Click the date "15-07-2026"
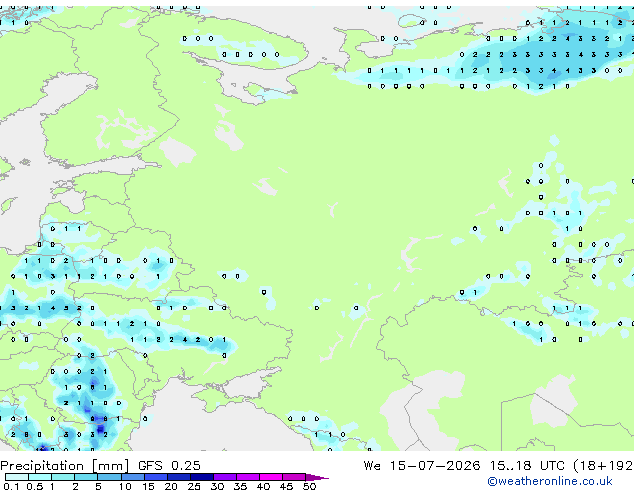Screen dimensions: 634x490 tap(435, 466)
